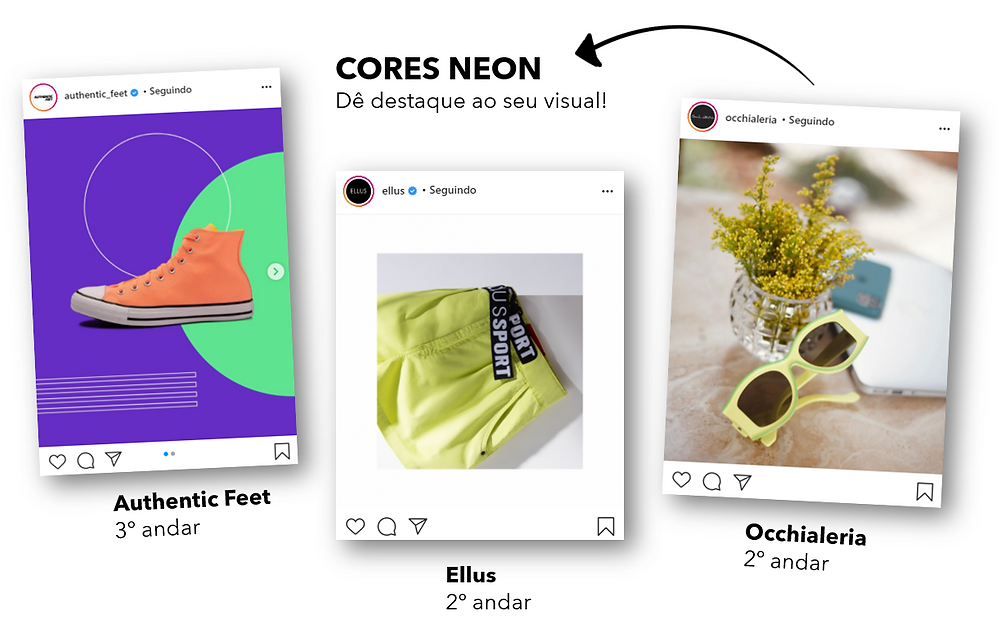1000x629 pixels.
Task: Open comments on the Occhialeria post
Action: tap(712, 481)
